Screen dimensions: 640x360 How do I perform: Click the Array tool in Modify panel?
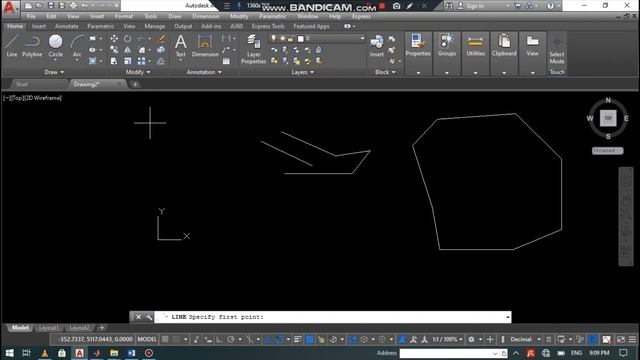(142, 61)
